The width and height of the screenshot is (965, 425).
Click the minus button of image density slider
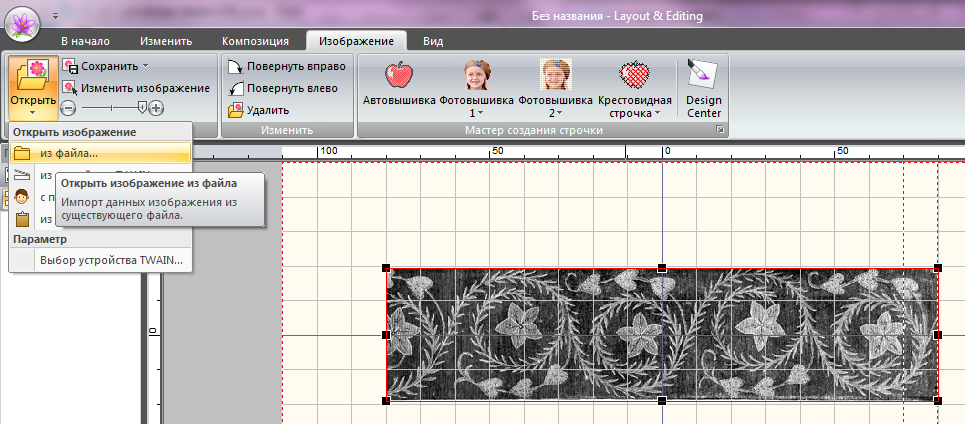tap(69, 108)
